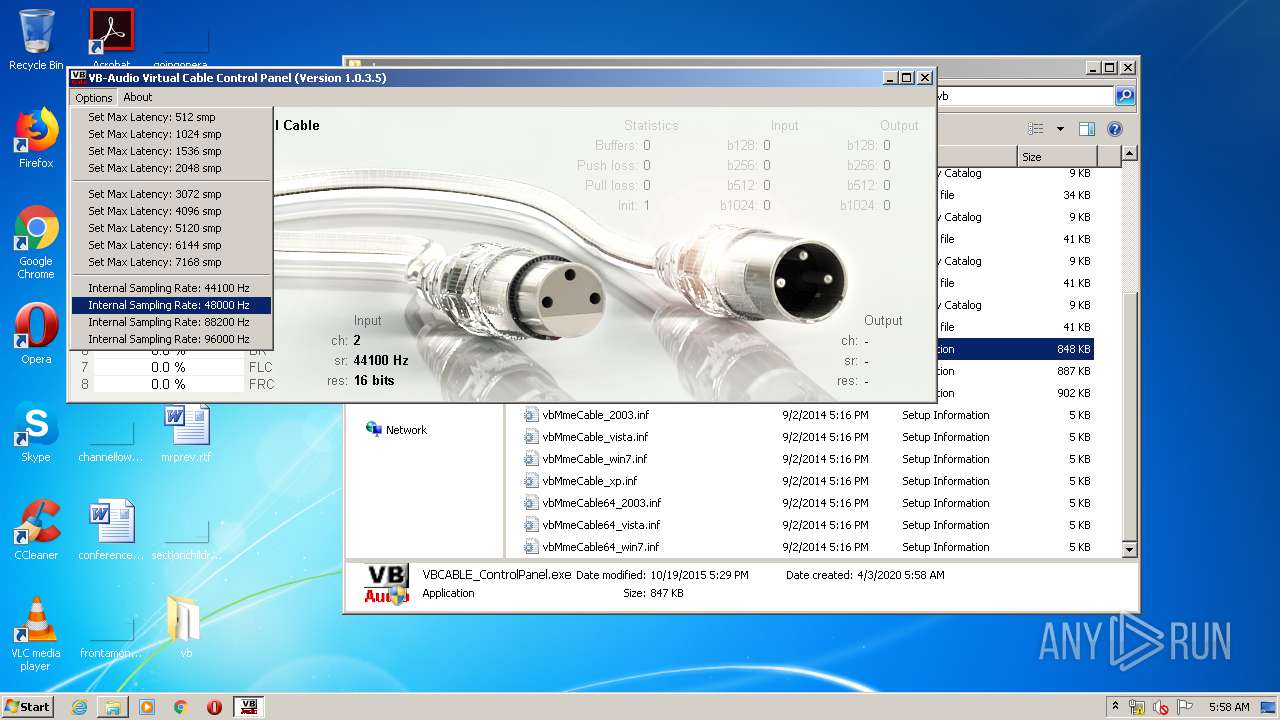
Task: Select Set Max Latency: 3072 smp
Action: tap(171, 194)
